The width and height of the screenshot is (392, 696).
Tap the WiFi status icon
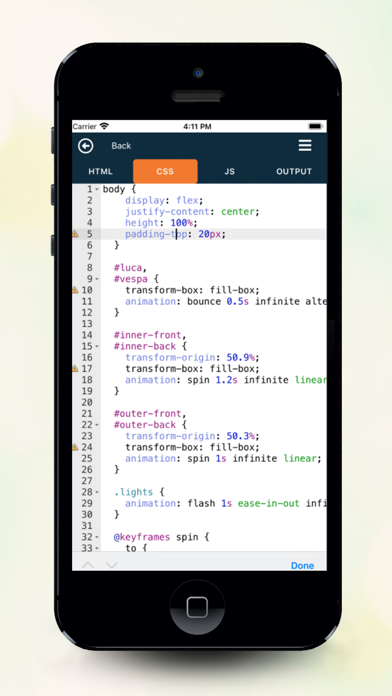(104, 127)
